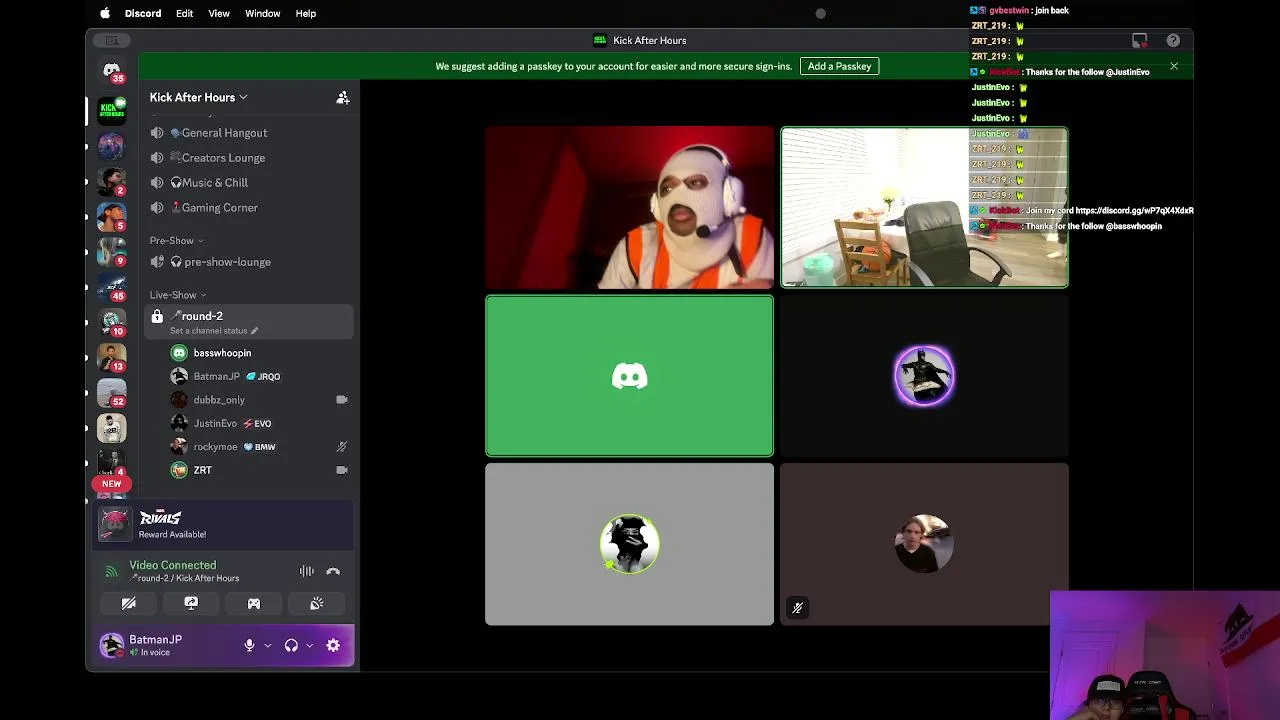Open the server icon with badge 9
The width and height of the screenshot is (1280, 720).
111,251
